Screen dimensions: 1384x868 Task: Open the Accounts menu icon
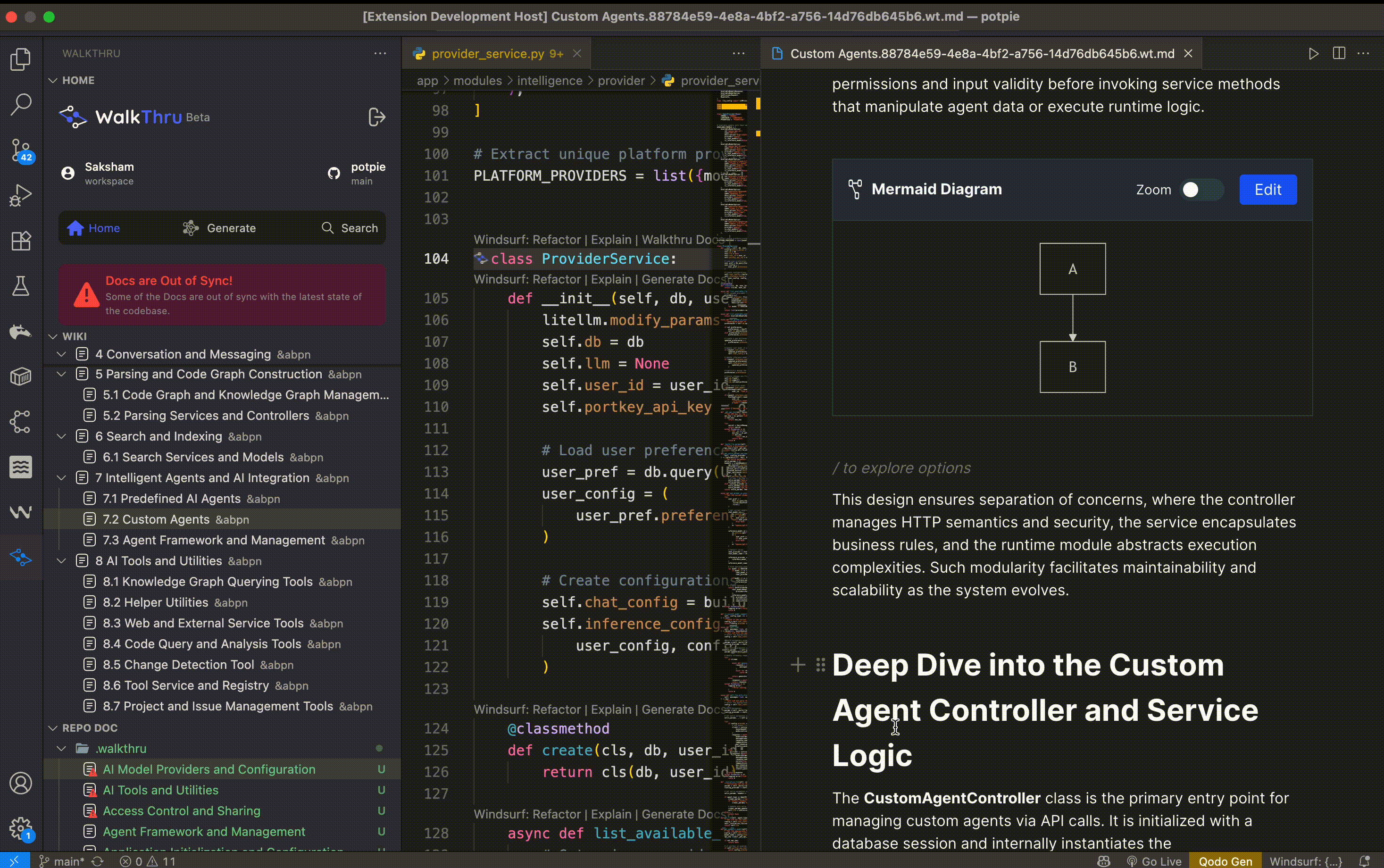coord(21,783)
